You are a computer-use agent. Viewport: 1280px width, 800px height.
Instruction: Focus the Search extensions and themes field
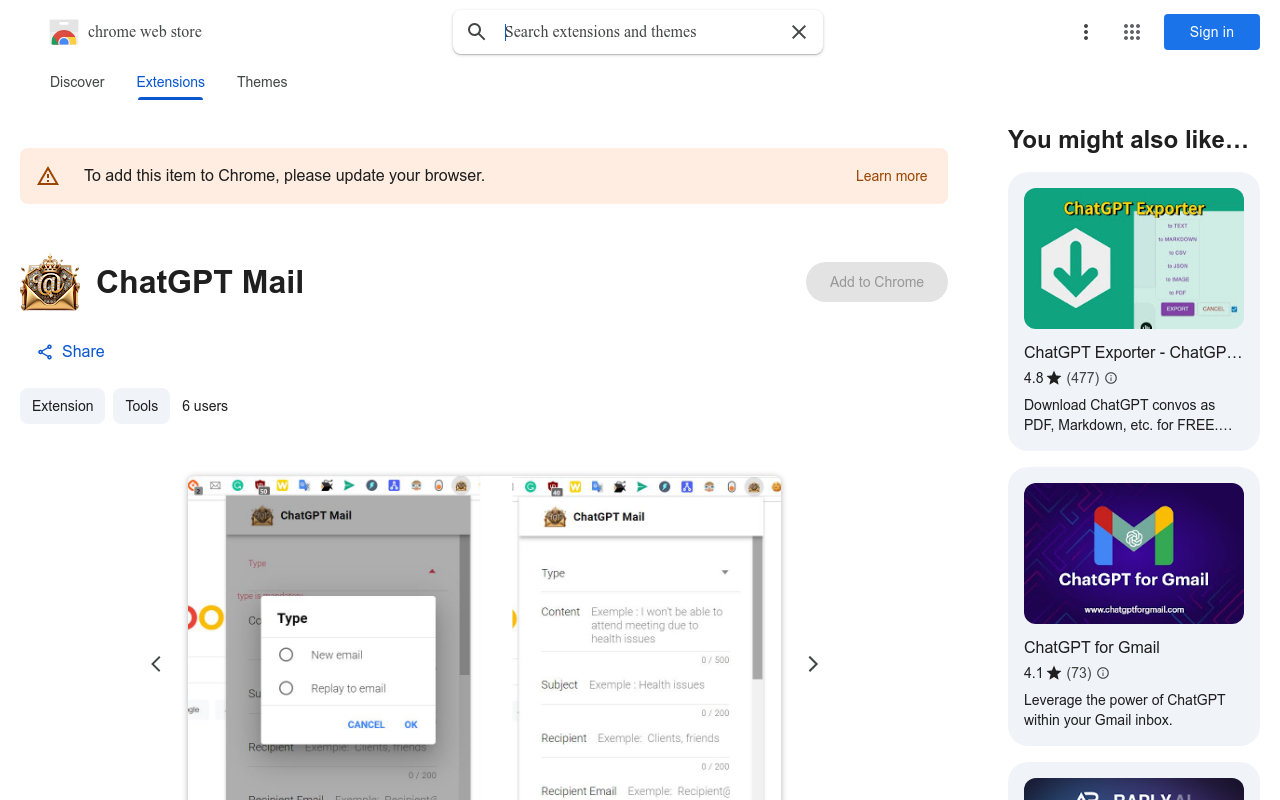point(640,32)
